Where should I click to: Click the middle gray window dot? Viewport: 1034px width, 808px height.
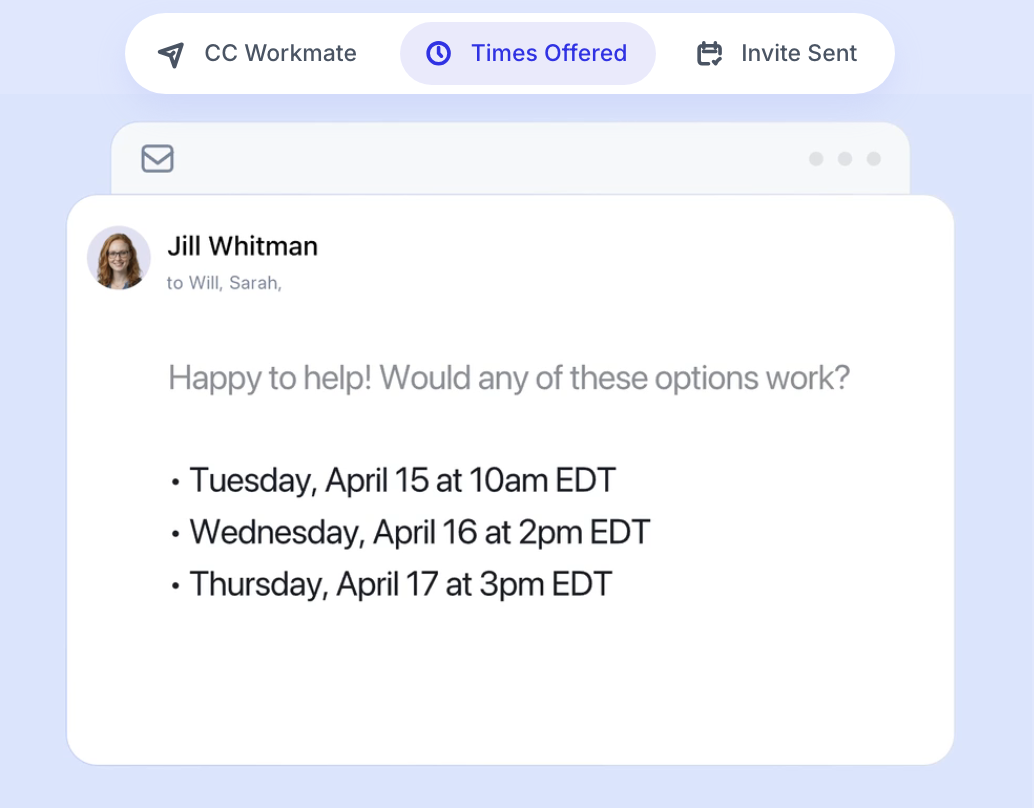(x=845, y=159)
